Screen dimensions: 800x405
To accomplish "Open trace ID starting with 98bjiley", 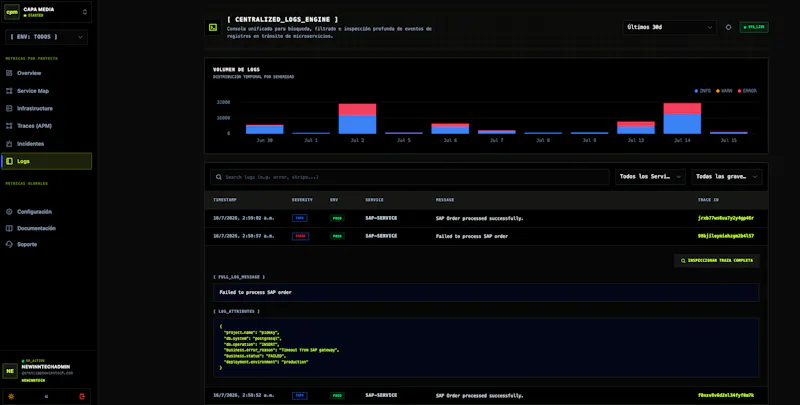I will [726, 236].
